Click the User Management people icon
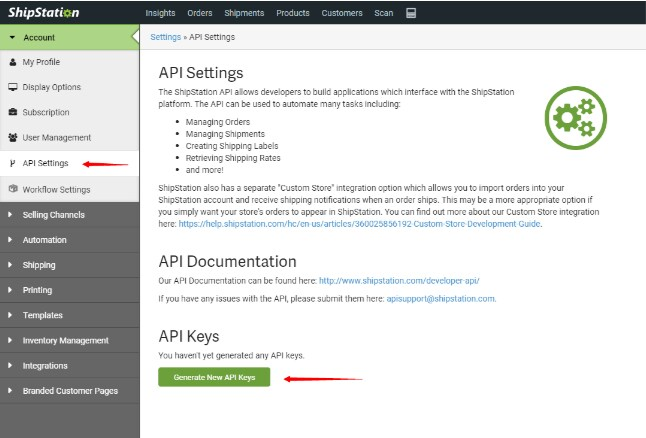This screenshot has height=438, width=646. [x=13, y=138]
